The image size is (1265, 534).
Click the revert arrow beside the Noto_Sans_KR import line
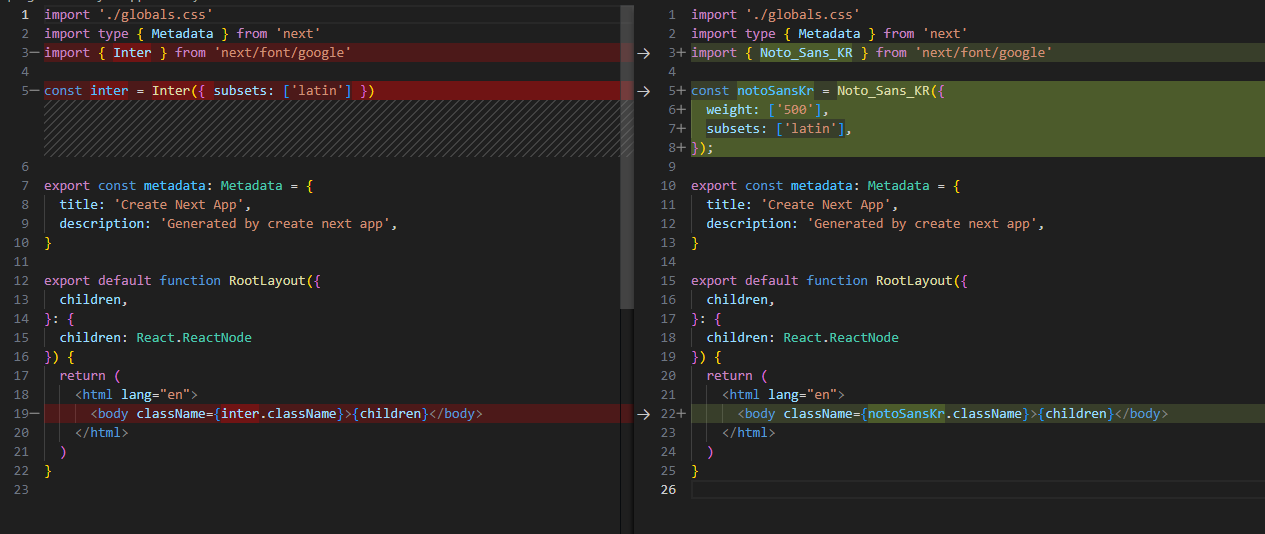(644, 53)
